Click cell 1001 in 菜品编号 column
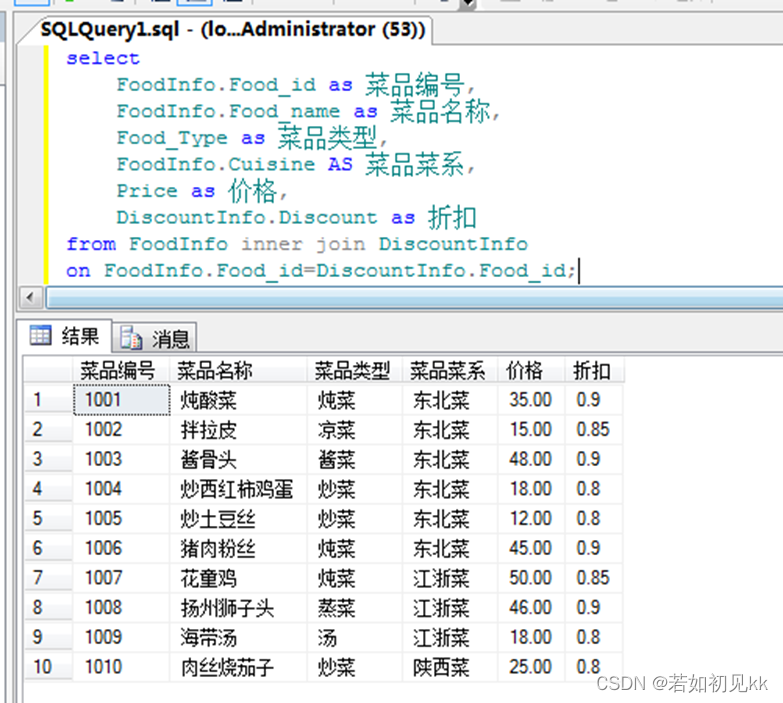The height and width of the screenshot is (703, 783). coord(121,400)
